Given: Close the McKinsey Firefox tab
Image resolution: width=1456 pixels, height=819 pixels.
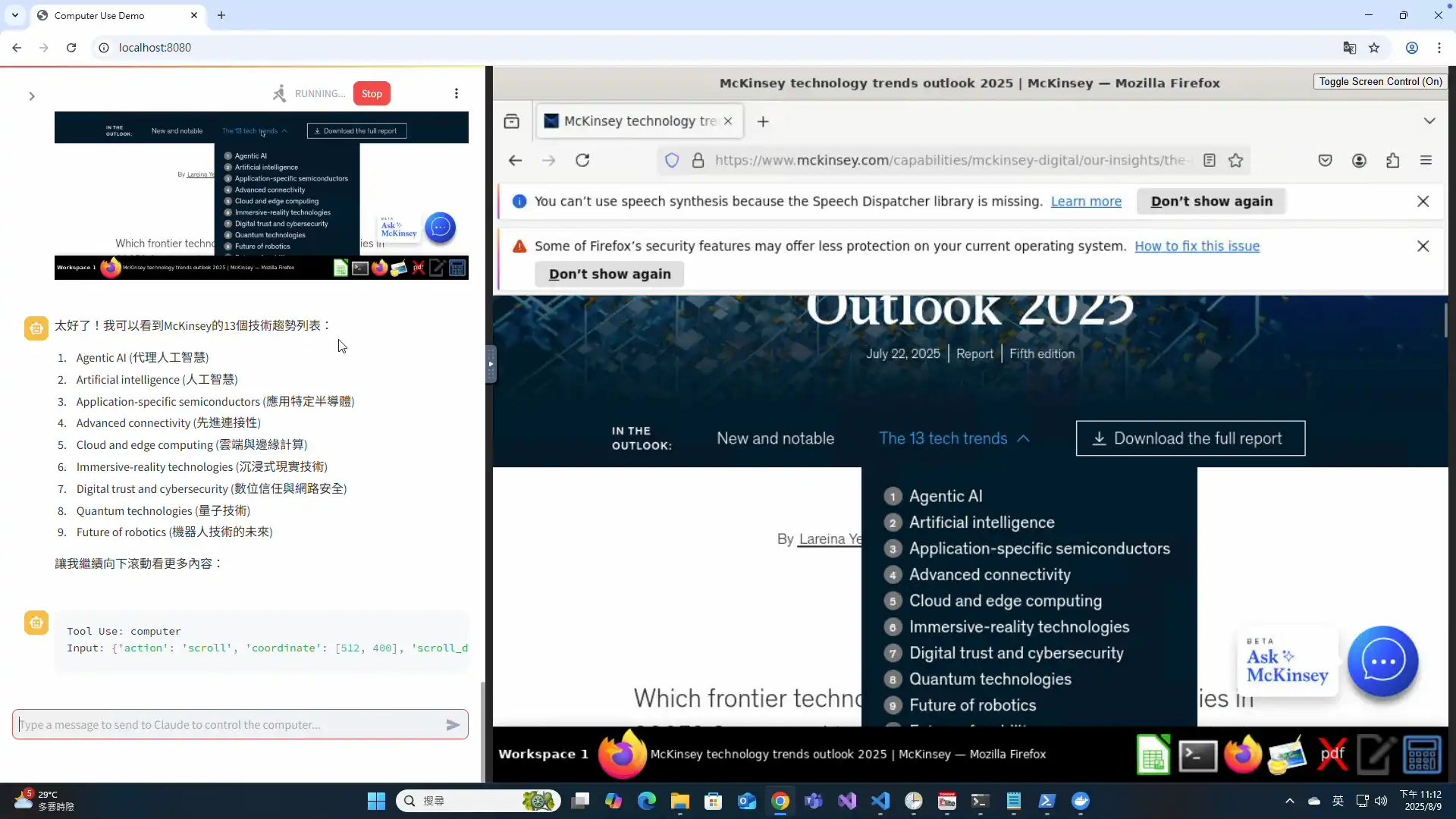Looking at the screenshot, I should point(728,121).
